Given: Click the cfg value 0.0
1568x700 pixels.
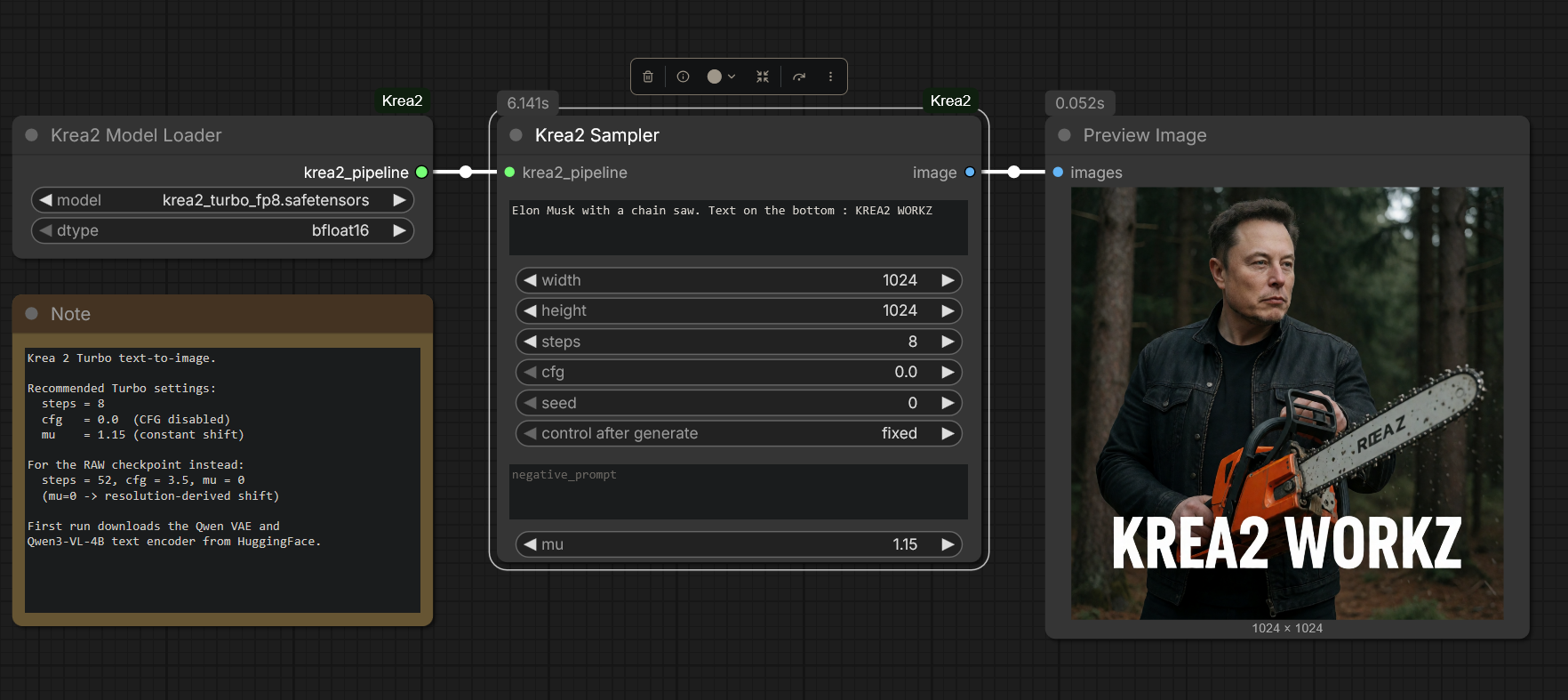Looking at the screenshot, I should 906,372.
